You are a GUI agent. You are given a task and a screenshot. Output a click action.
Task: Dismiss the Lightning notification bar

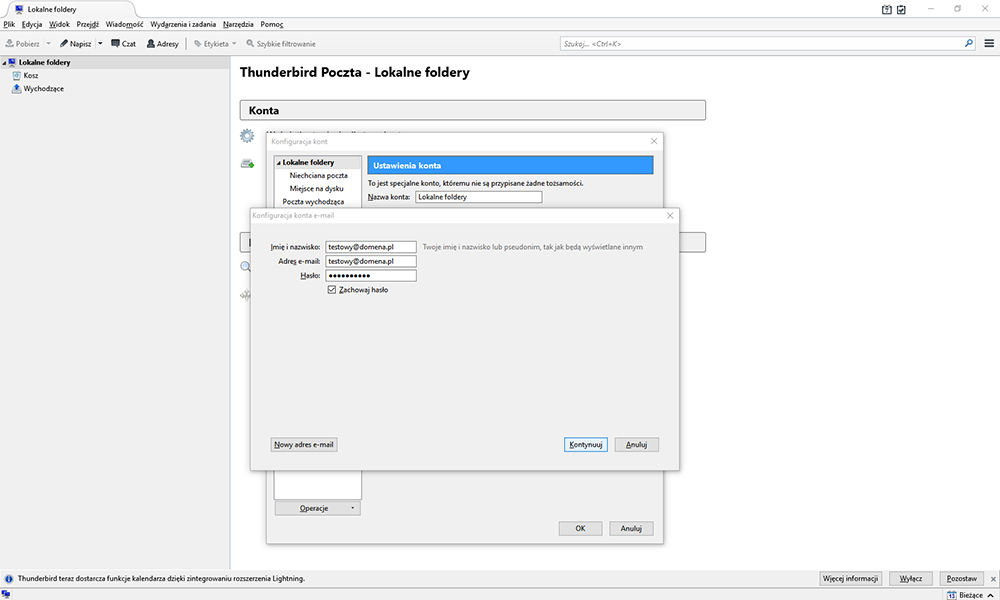993,579
